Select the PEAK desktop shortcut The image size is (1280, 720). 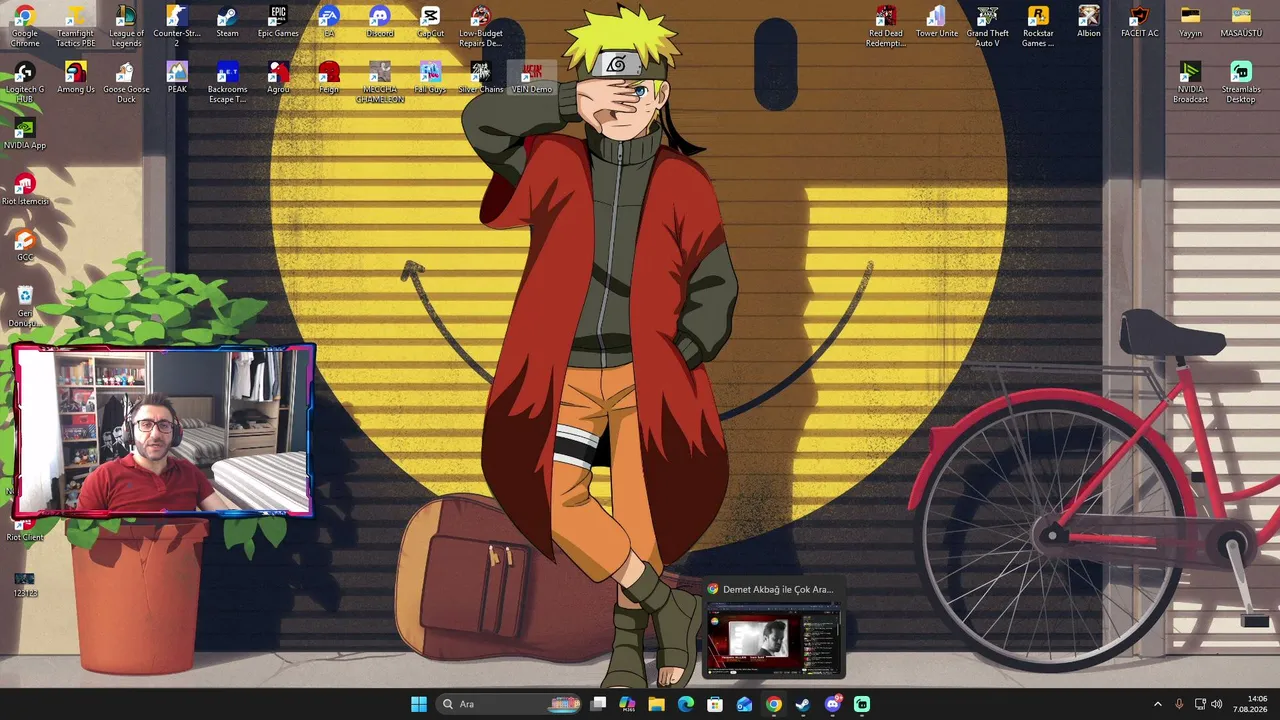(x=177, y=78)
